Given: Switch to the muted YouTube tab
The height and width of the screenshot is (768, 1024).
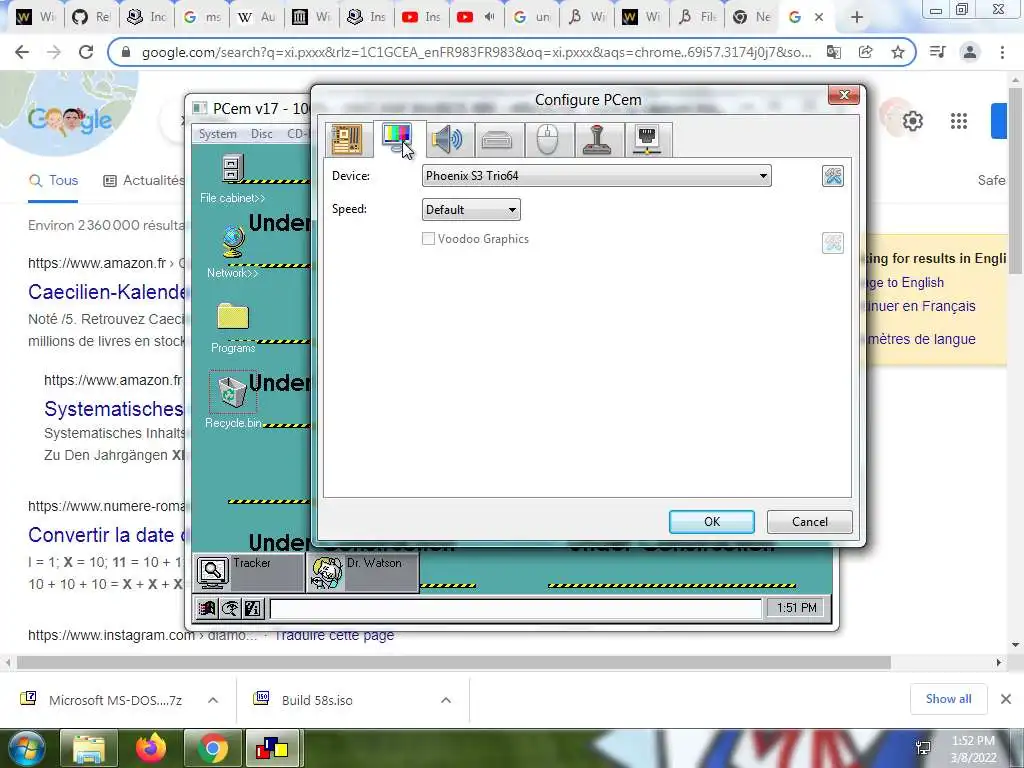Looking at the screenshot, I should pos(475,17).
